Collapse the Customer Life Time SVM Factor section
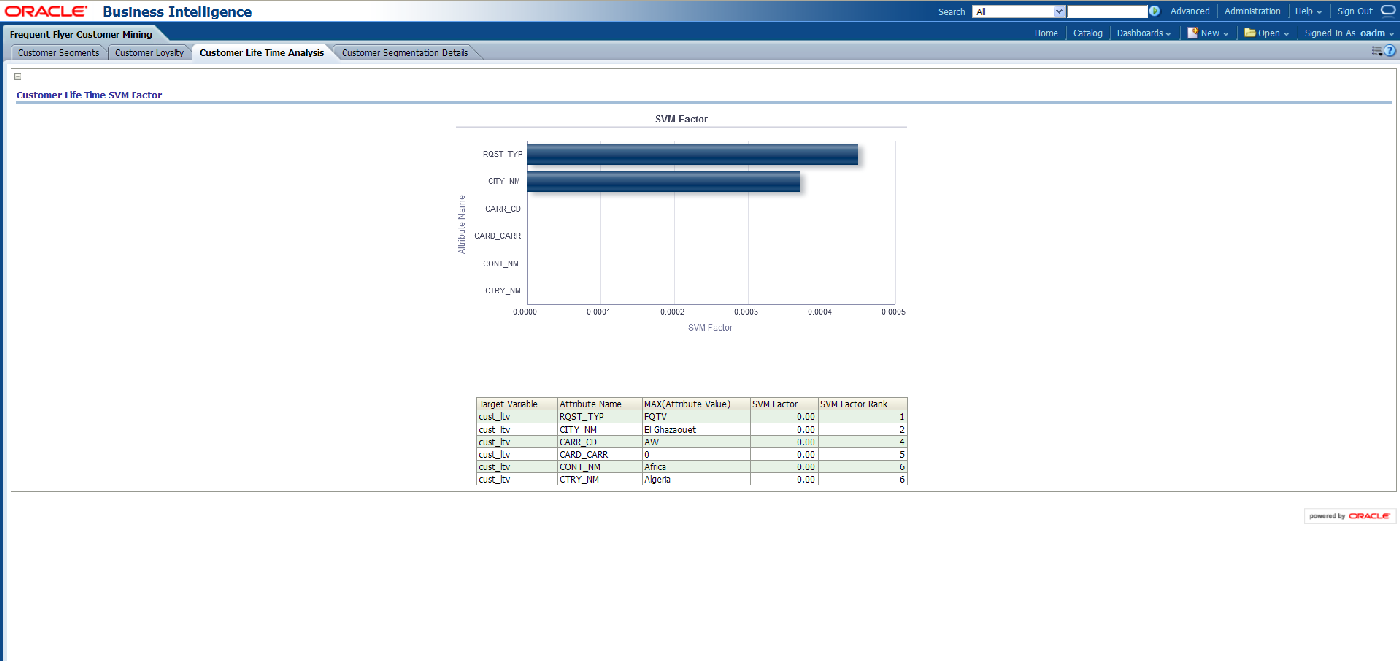1400x661 pixels. coord(17,76)
